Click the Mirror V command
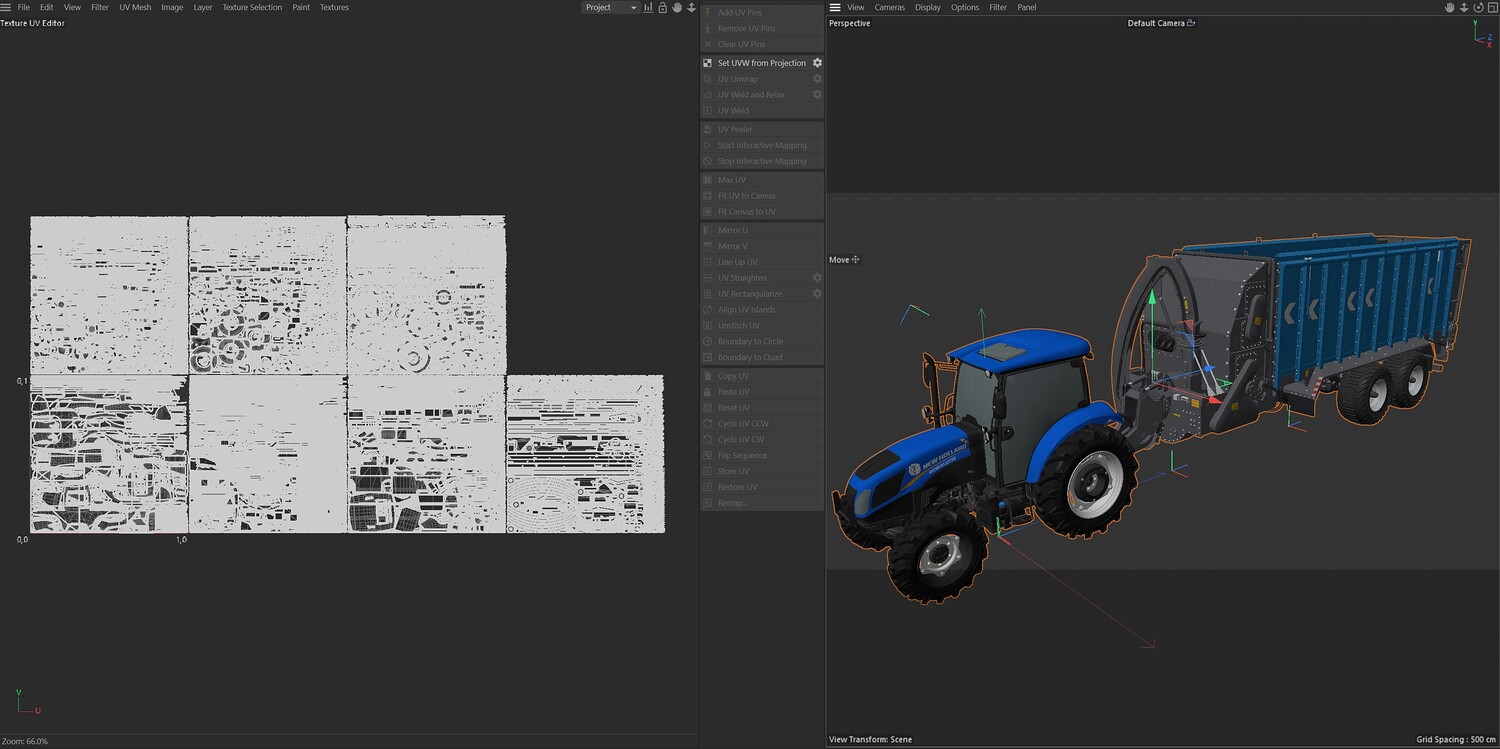This screenshot has height=749, width=1500. pos(762,246)
